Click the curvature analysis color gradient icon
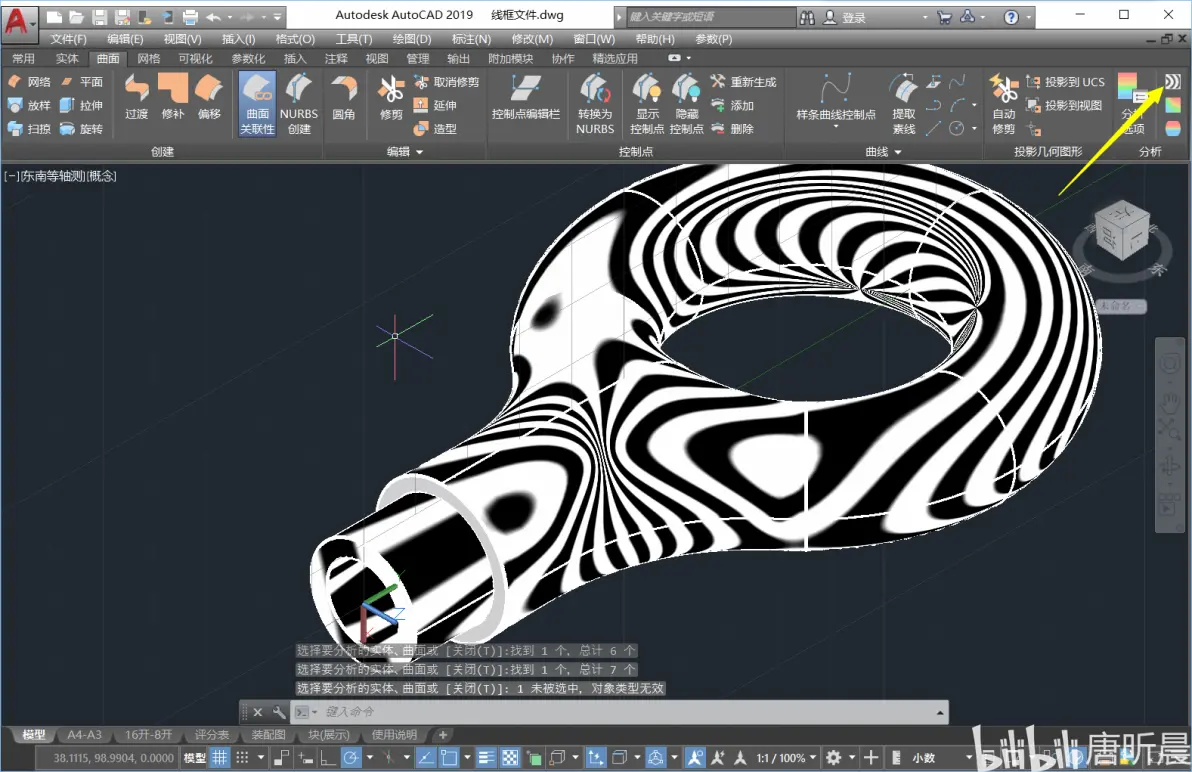Viewport: 1192px width, 772px height. [x=1173, y=105]
